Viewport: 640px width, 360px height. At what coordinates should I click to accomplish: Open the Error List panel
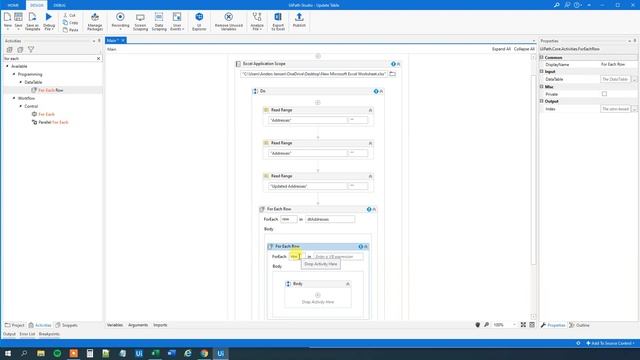(x=27, y=334)
